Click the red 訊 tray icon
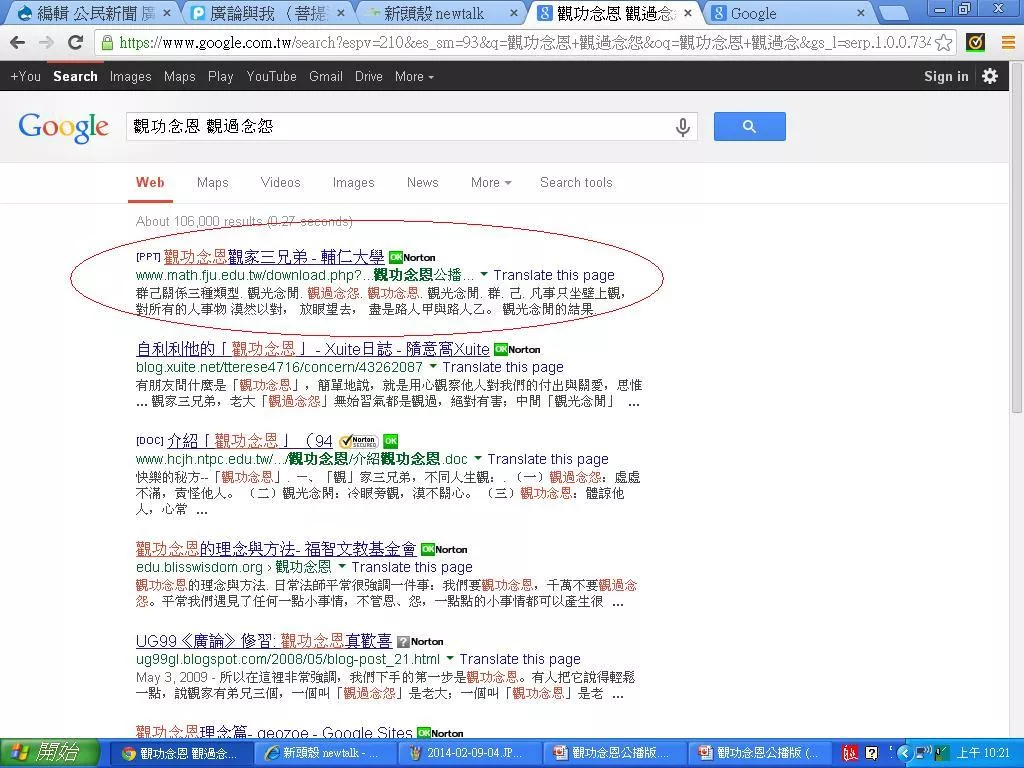This screenshot has width=1024, height=768. click(850, 754)
